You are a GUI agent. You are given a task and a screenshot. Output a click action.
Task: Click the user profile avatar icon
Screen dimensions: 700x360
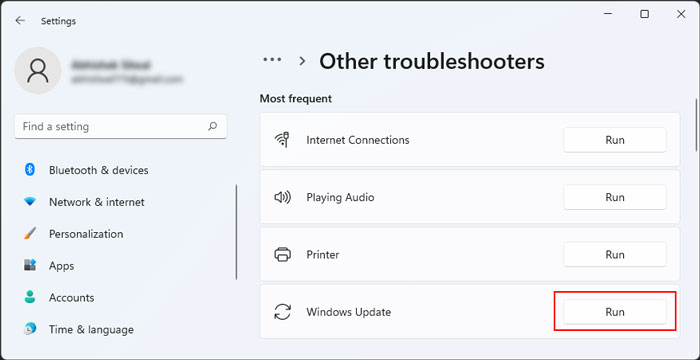click(x=38, y=71)
